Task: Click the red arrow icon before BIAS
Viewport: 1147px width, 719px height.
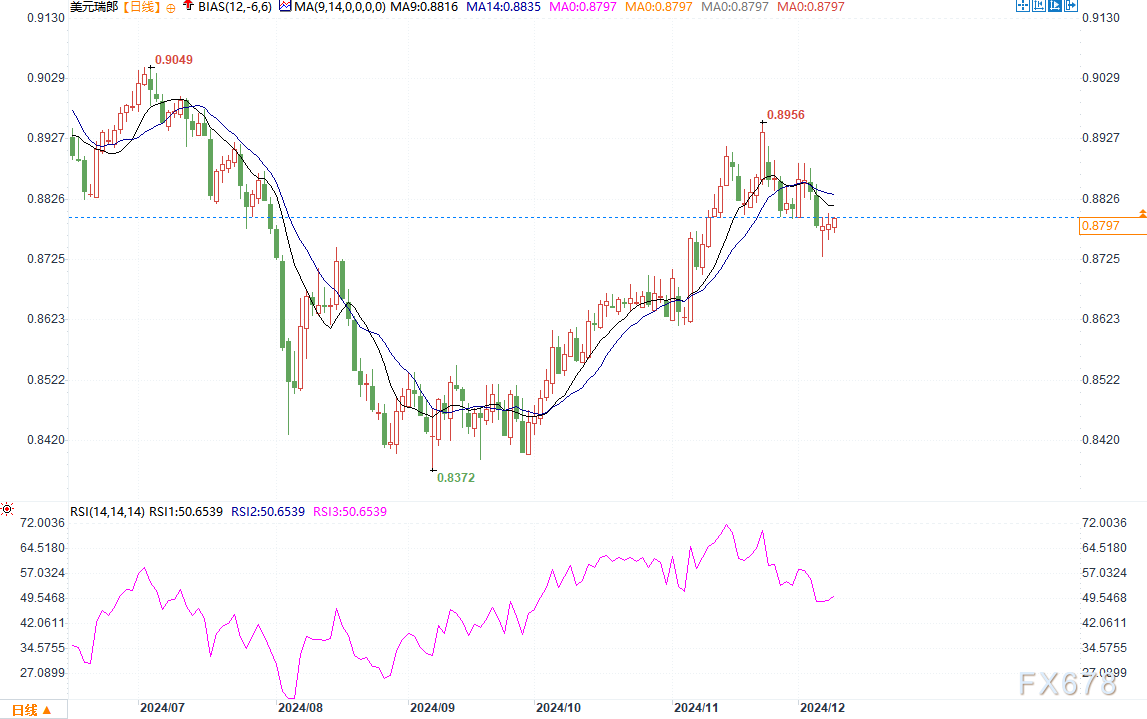Action: 188,7
